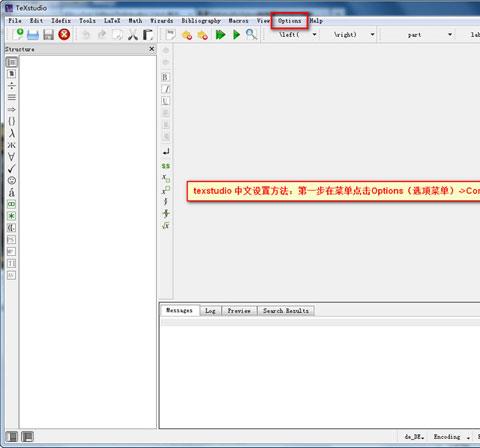This screenshot has width=480, height=448.
Task: Expand the \right) dropdown
Action: point(372,35)
